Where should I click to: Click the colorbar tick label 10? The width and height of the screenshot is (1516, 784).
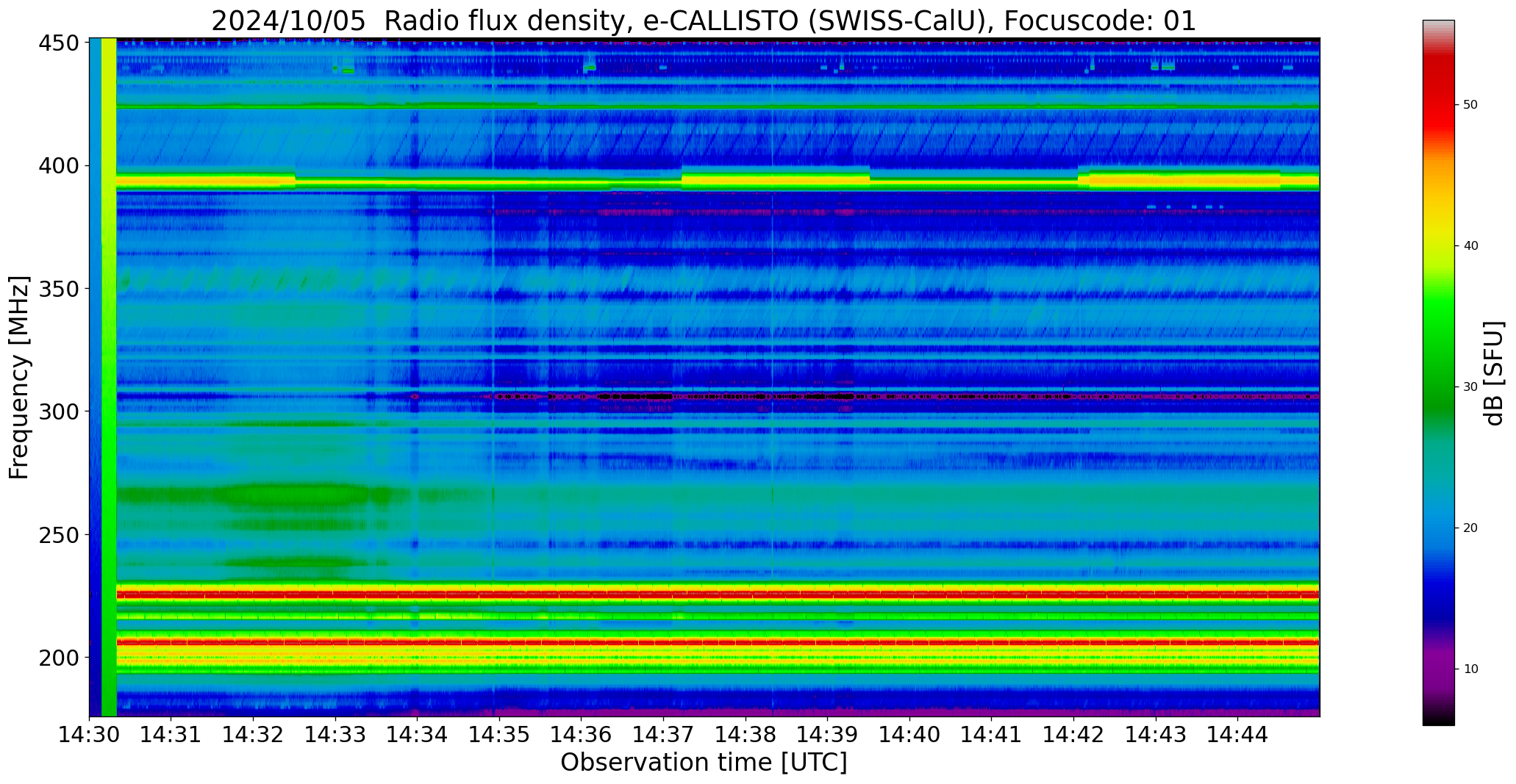point(1470,669)
